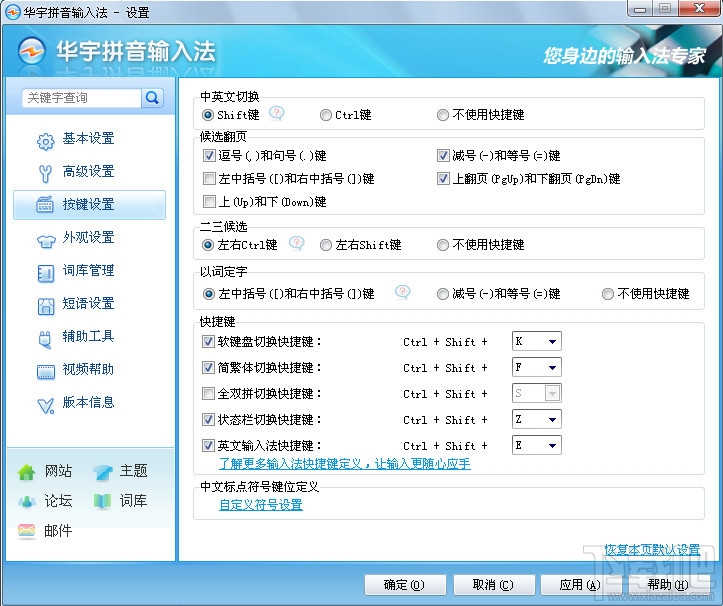Click the title bar app icon
Viewport: 723px width, 606px height.
[12, 12]
